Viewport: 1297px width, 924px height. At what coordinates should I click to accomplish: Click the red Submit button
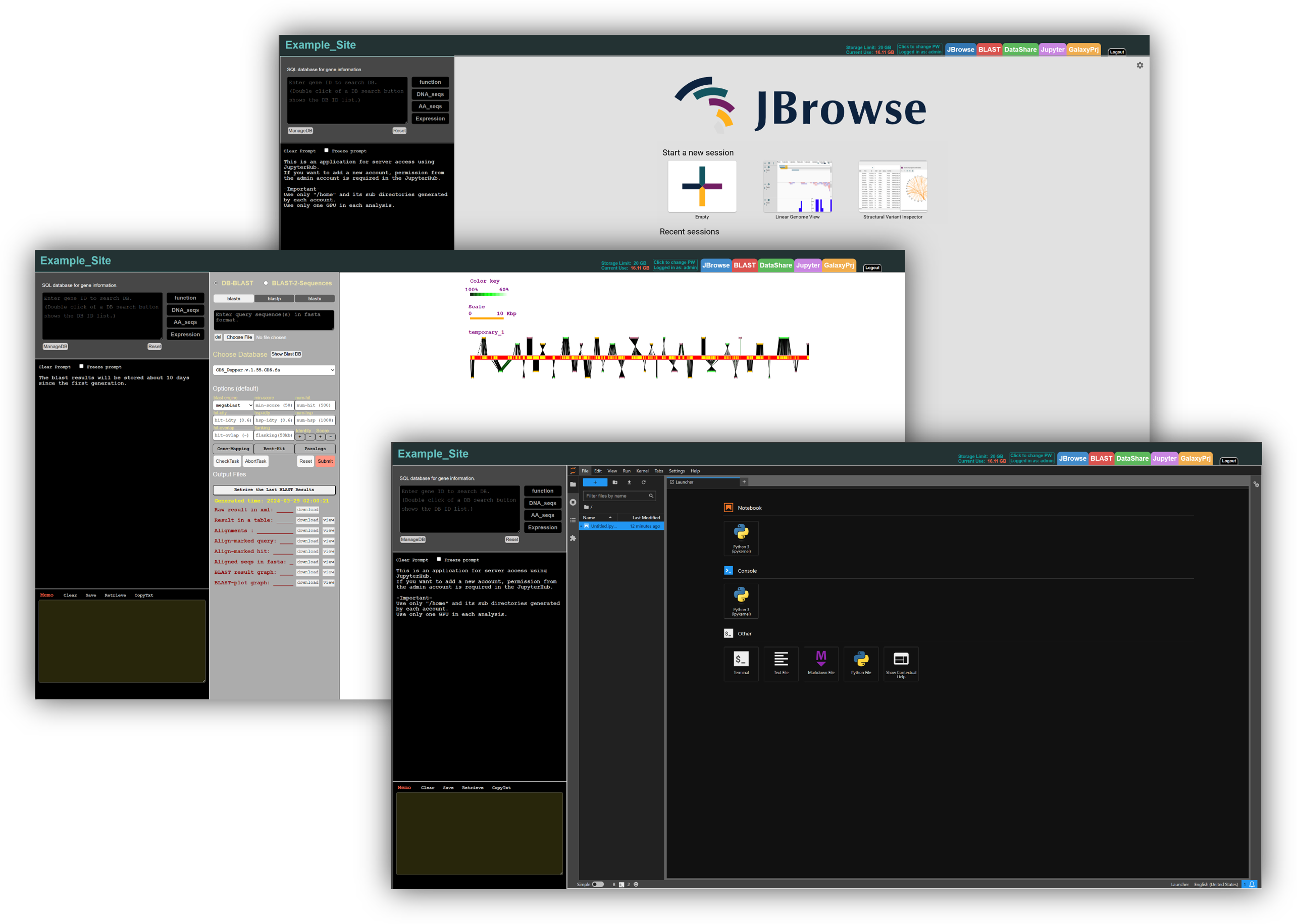pyautogui.click(x=325, y=461)
